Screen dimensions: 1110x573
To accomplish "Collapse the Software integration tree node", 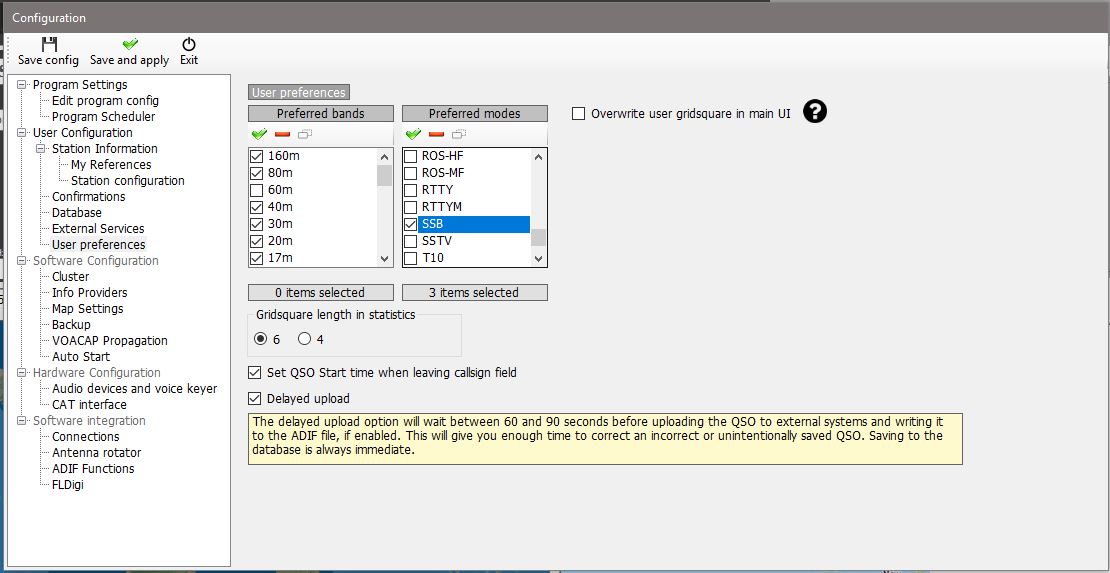I will pyautogui.click(x=23, y=421).
